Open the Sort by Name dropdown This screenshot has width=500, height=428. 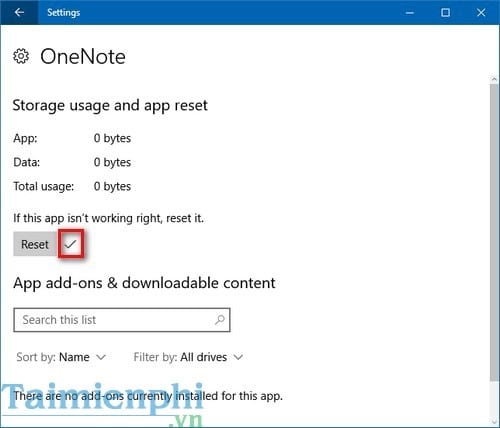(x=61, y=357)
